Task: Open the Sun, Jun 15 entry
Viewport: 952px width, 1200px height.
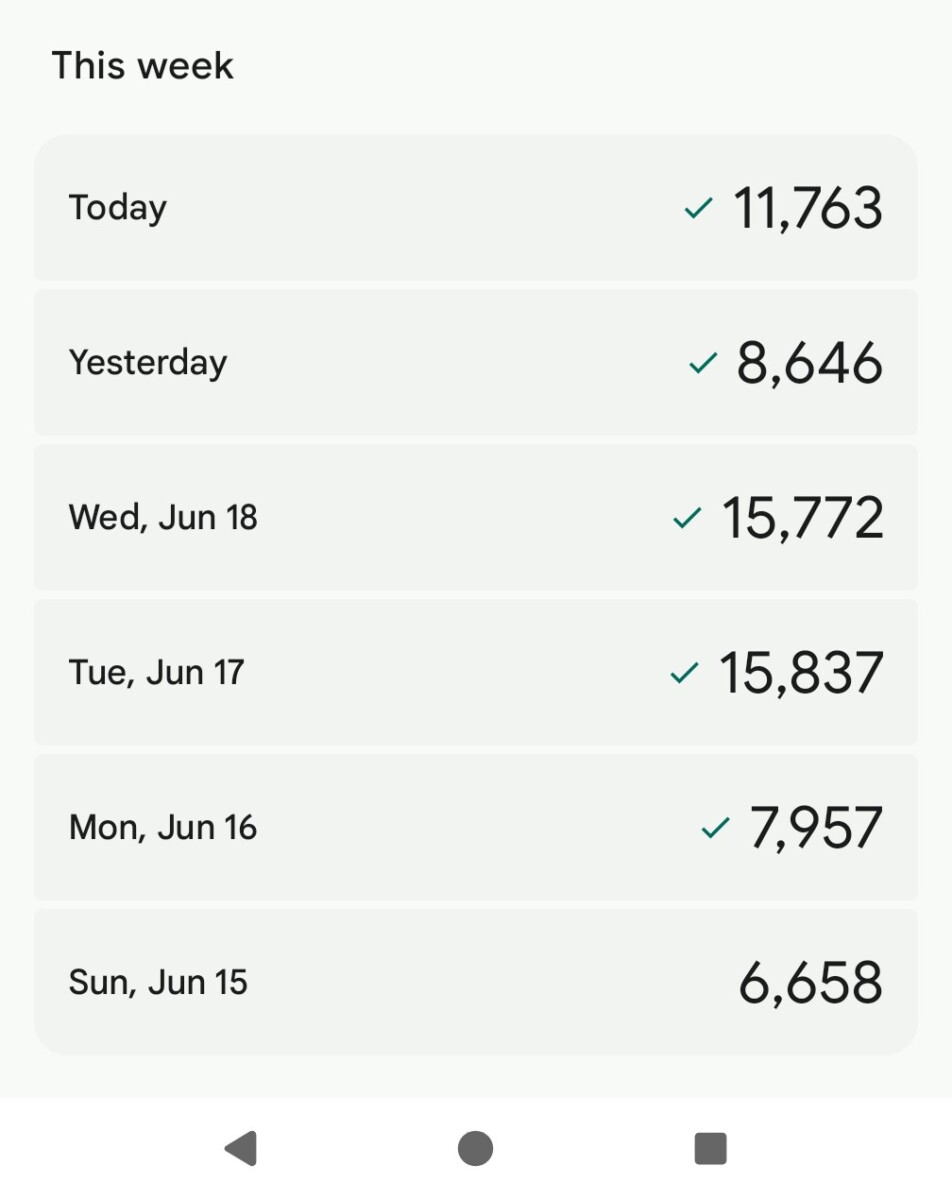Action: [476, 982]
